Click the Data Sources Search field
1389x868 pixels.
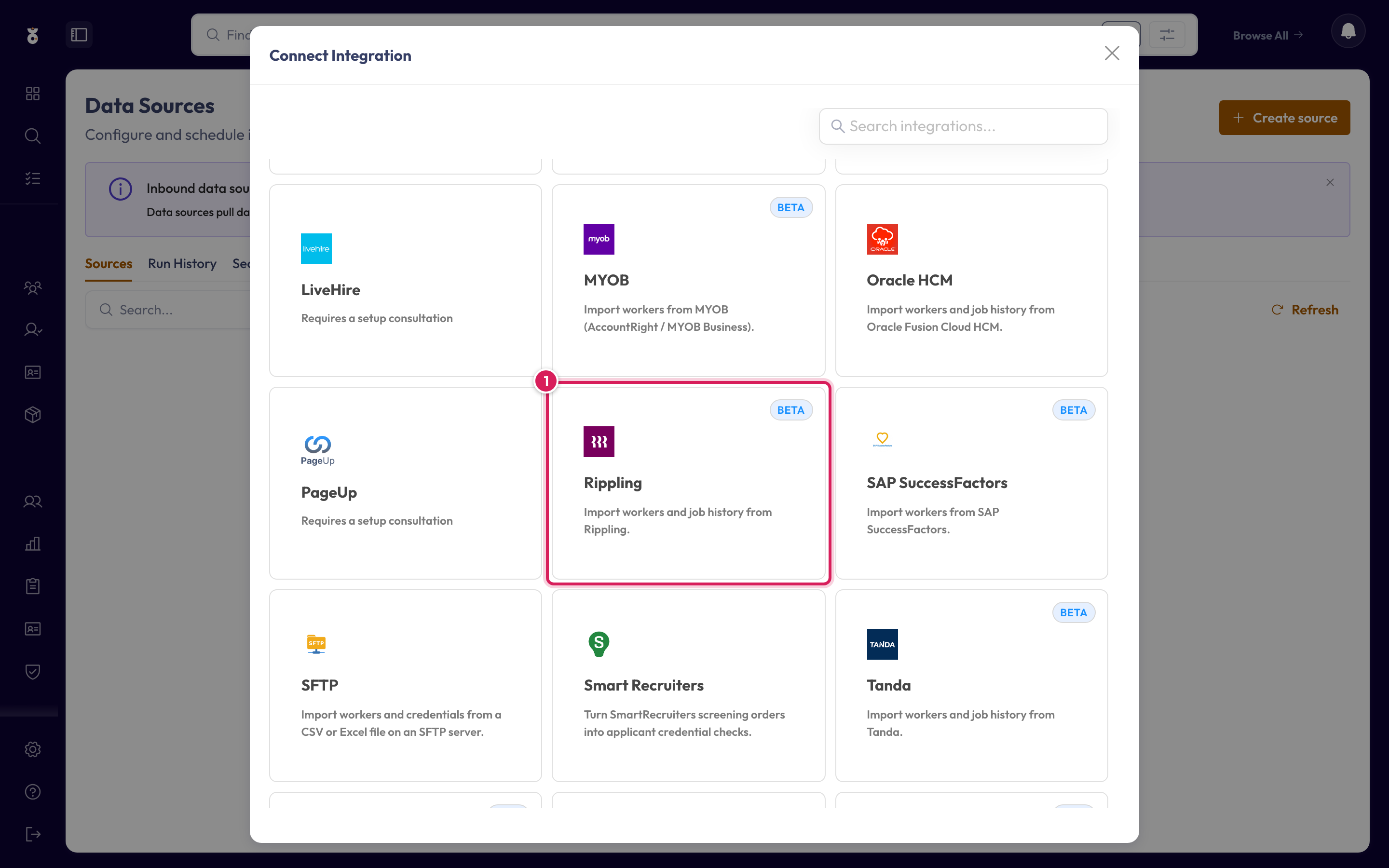click(168, 310)
